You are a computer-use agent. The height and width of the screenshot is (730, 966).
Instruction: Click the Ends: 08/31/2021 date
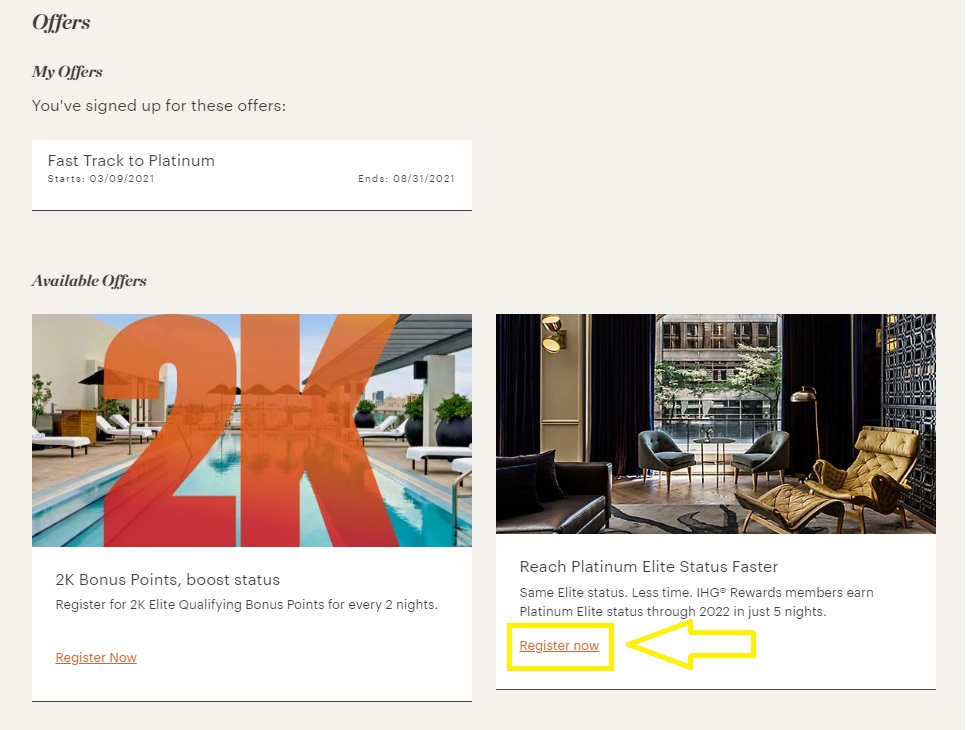406,179
